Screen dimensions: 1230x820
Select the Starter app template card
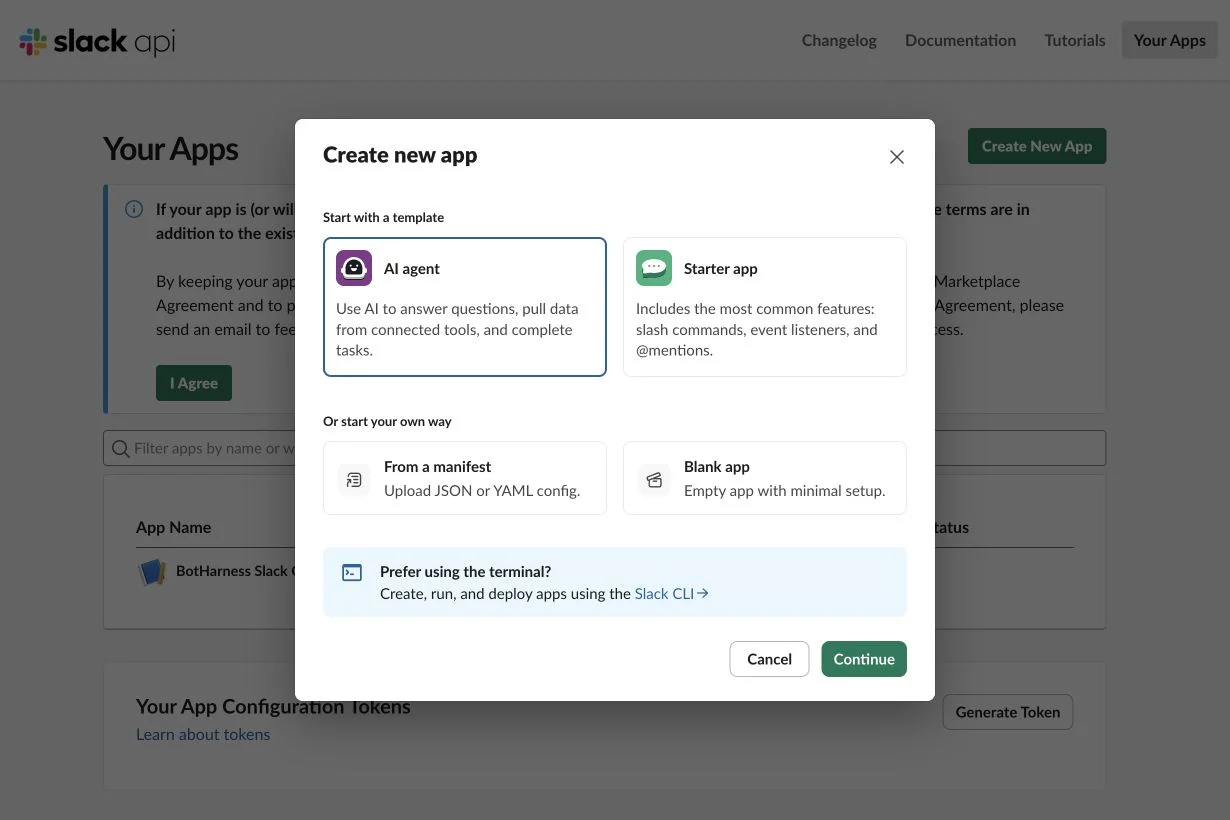coord(765,307)
